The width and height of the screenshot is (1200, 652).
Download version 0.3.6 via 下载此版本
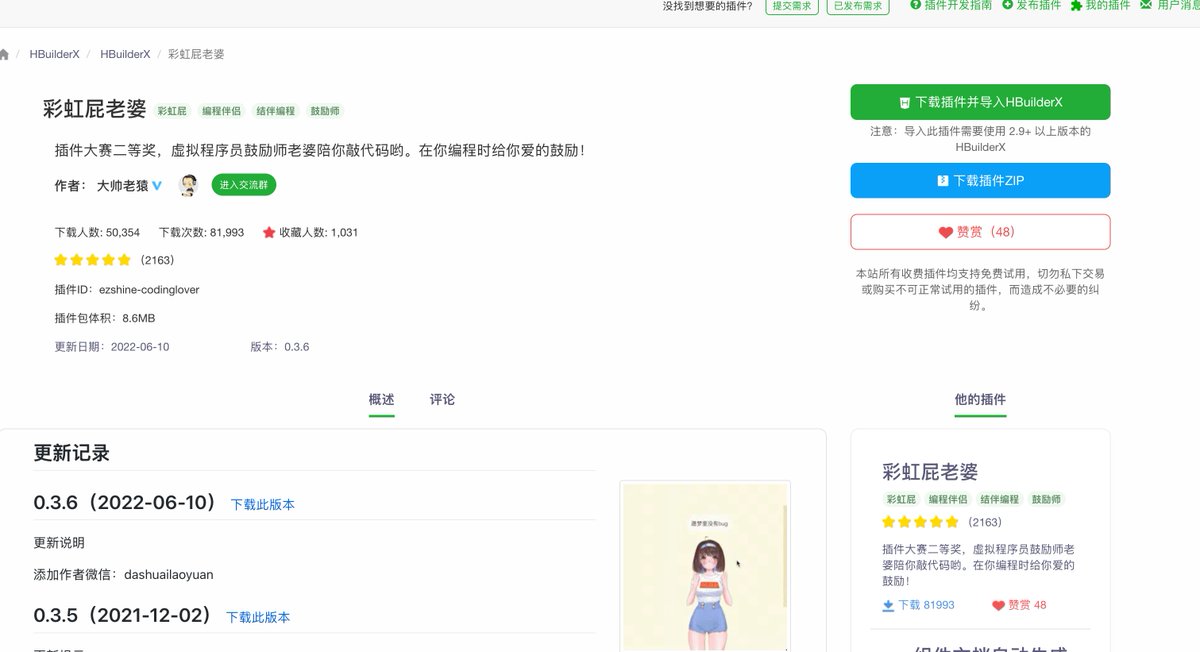click(263, 505)
